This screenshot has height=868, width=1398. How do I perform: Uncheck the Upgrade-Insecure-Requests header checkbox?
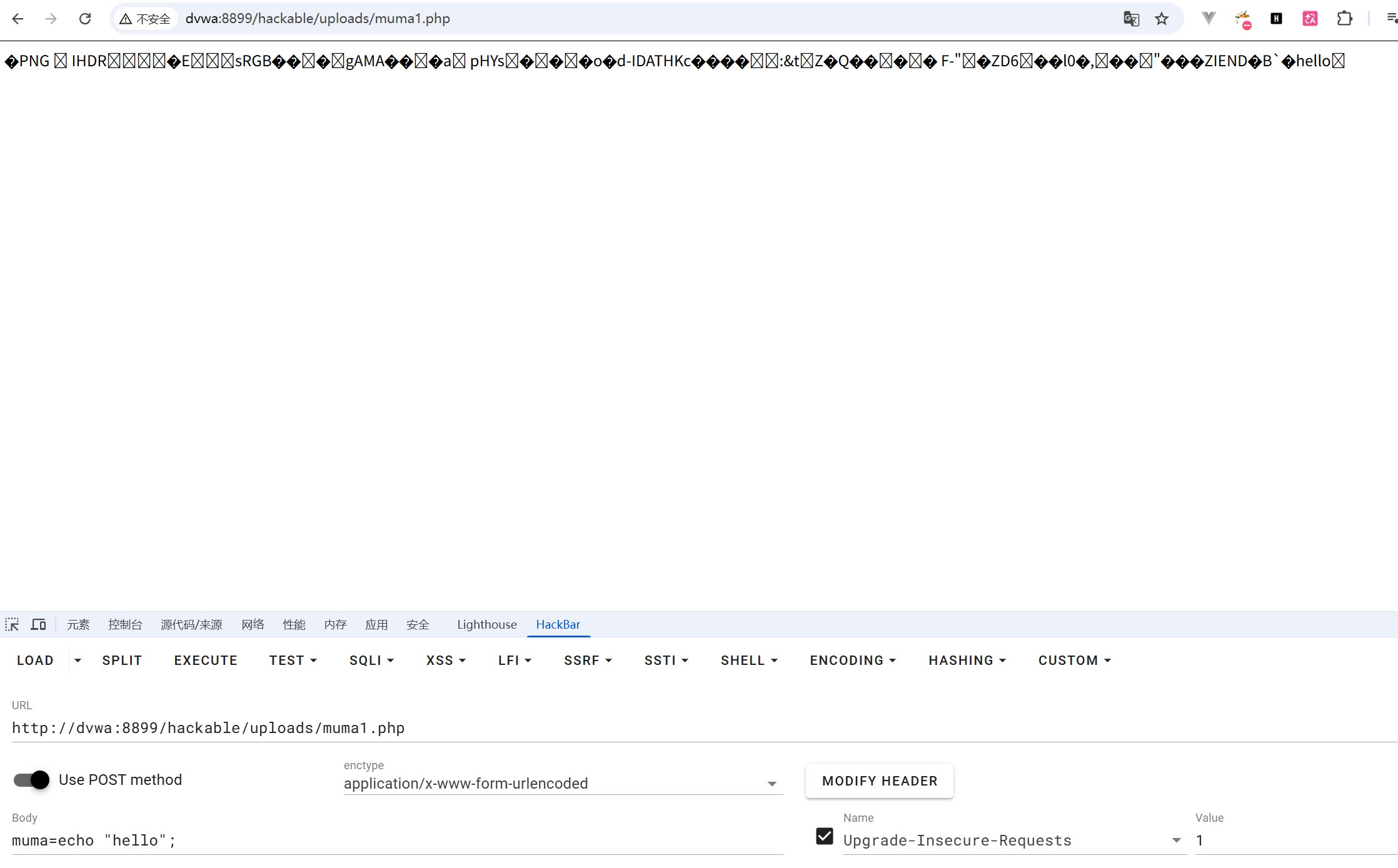[825, 836]
